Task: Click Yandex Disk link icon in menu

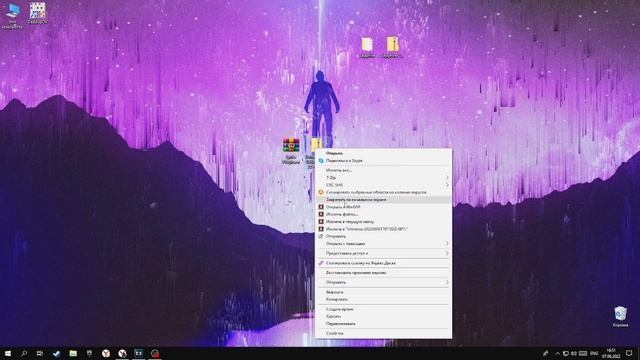Action: (x=321, y=263)
